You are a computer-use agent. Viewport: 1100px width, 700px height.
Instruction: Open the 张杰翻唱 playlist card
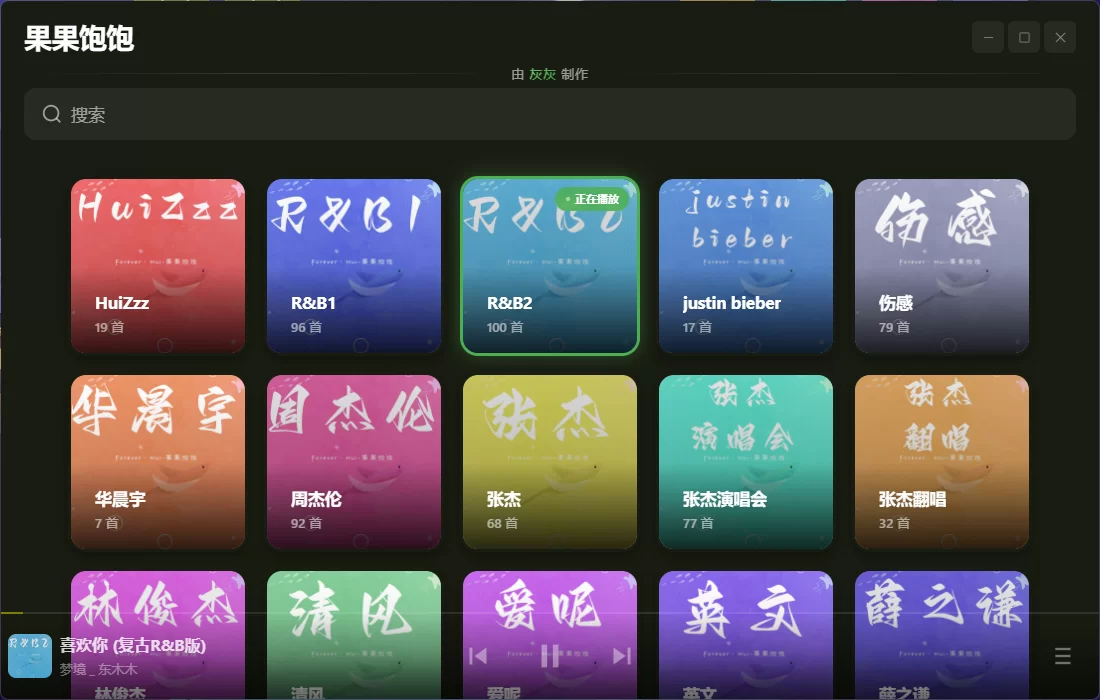[x=941, y=462]
